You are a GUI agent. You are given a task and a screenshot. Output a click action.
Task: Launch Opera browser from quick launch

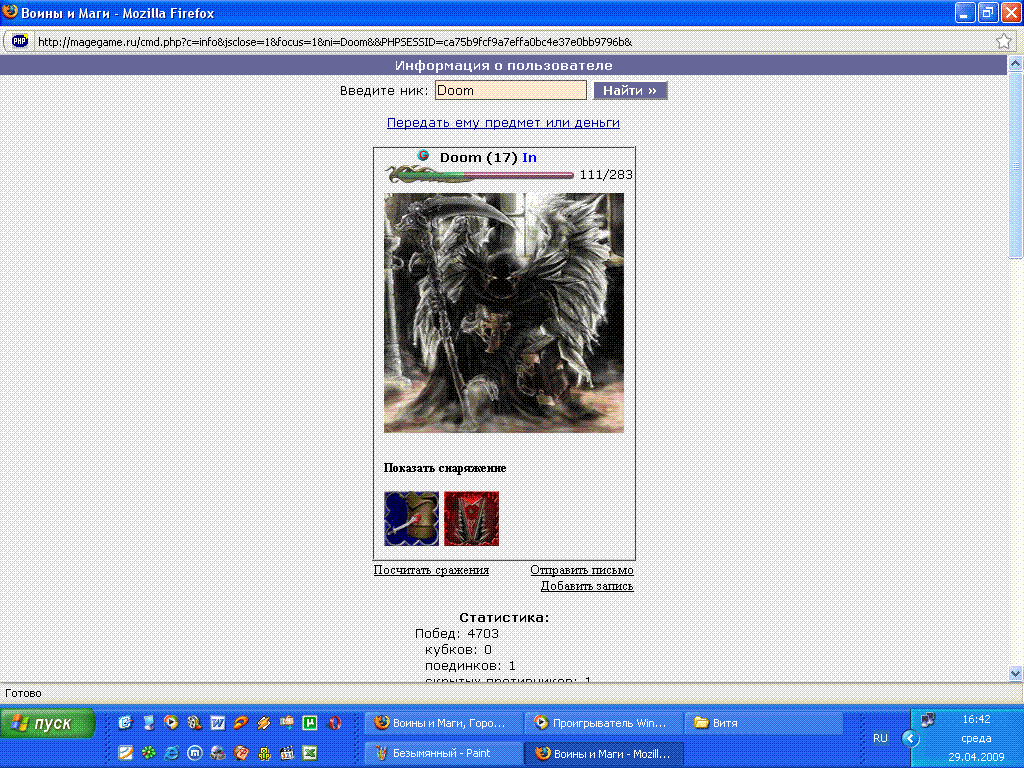tap(334, 722)
